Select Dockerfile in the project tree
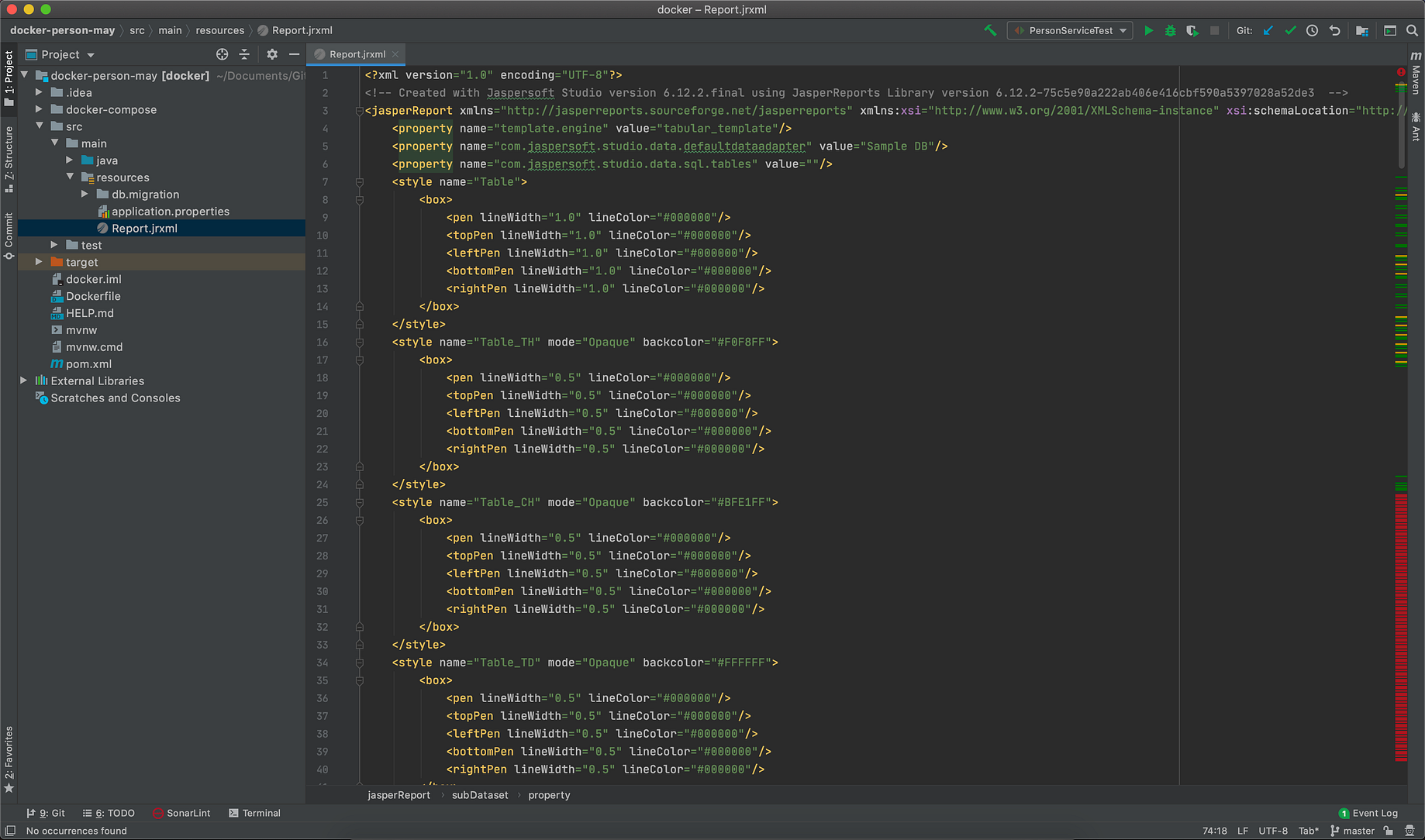The height and width of the screenshot is (840, 1425). (x=93, y=296)
